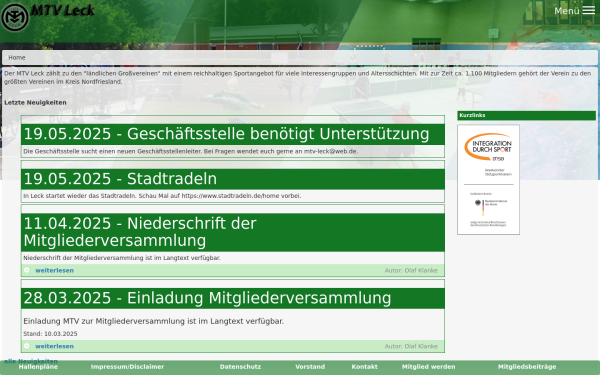Open the Integration durch Sport banner image
The width and height of the screenshot is (600, 375).
(x=488, y=179)
